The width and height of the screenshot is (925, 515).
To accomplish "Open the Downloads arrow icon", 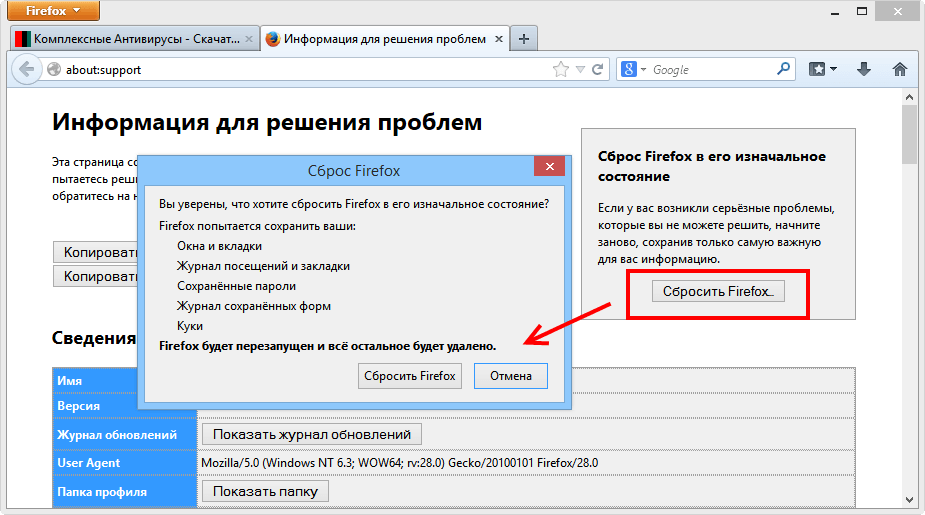I will [x=864, y=70].
